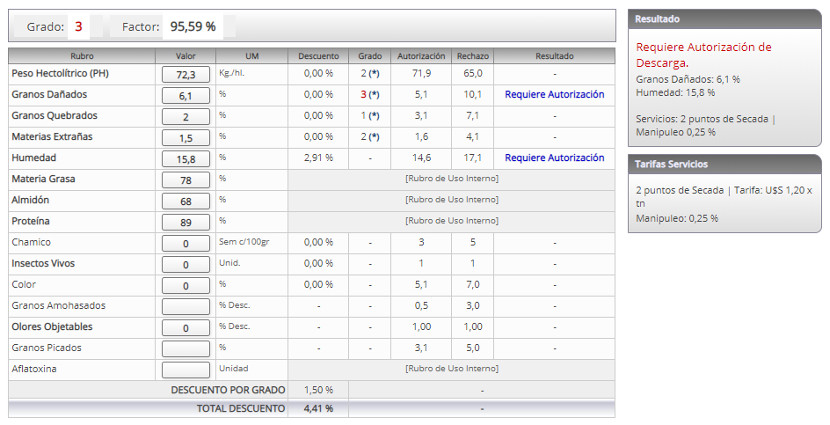Screen dimensions: 830x425
Task: Focus the Olores Objetables value box
Action: (185, 327)
